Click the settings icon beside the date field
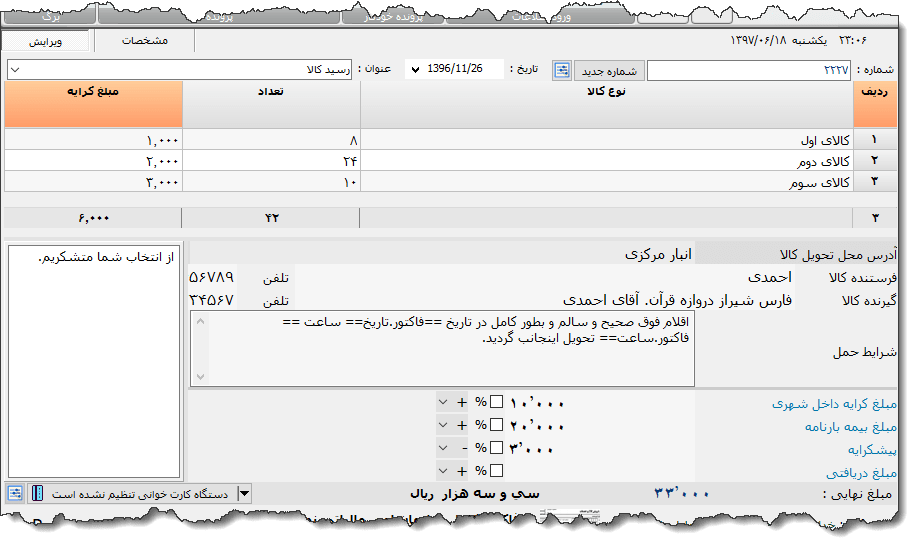The height and width of the screenshot is (538, 908). coord(562,70)
